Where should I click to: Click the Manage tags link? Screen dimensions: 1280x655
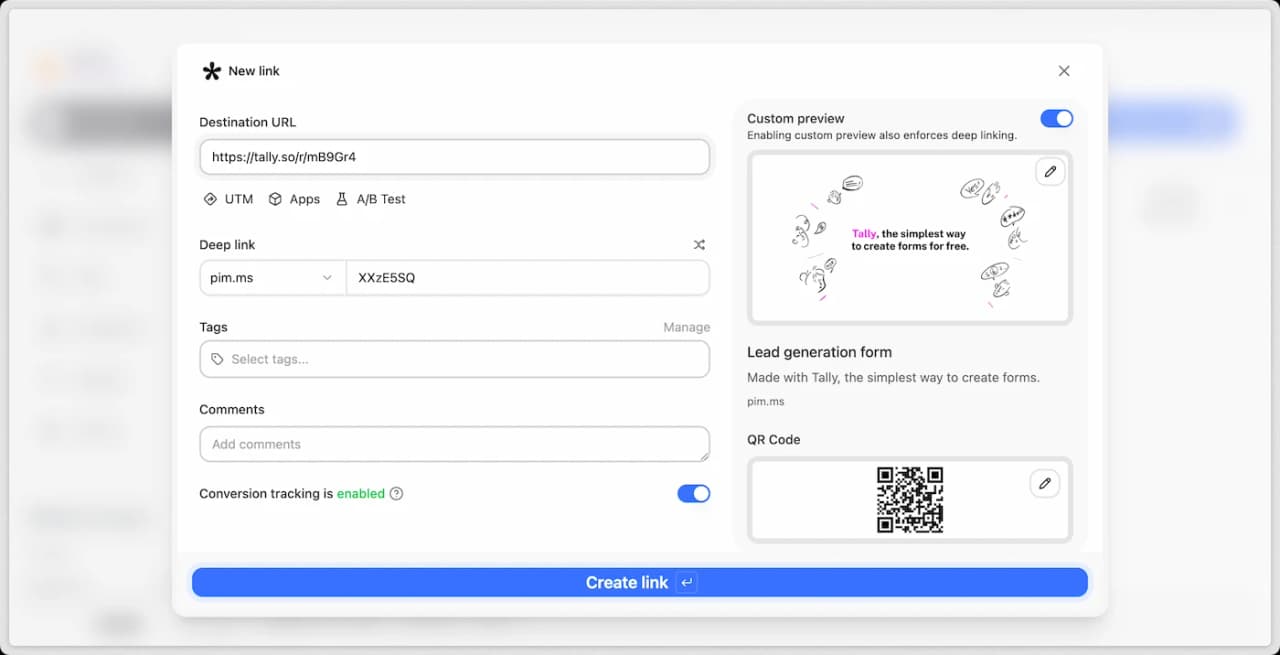pos(686,327)
